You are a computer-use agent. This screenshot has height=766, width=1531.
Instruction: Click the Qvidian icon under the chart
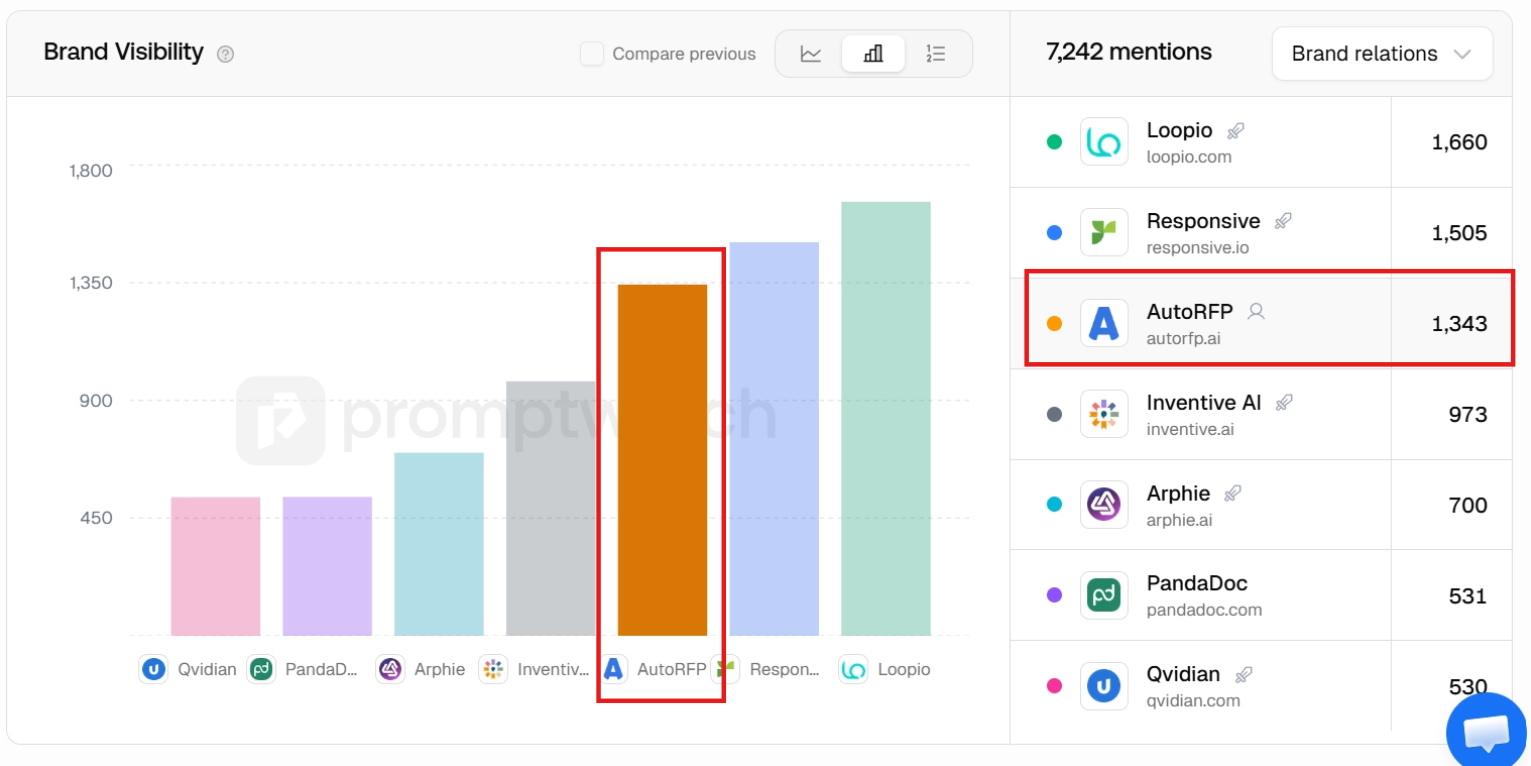tap(153, 669)
